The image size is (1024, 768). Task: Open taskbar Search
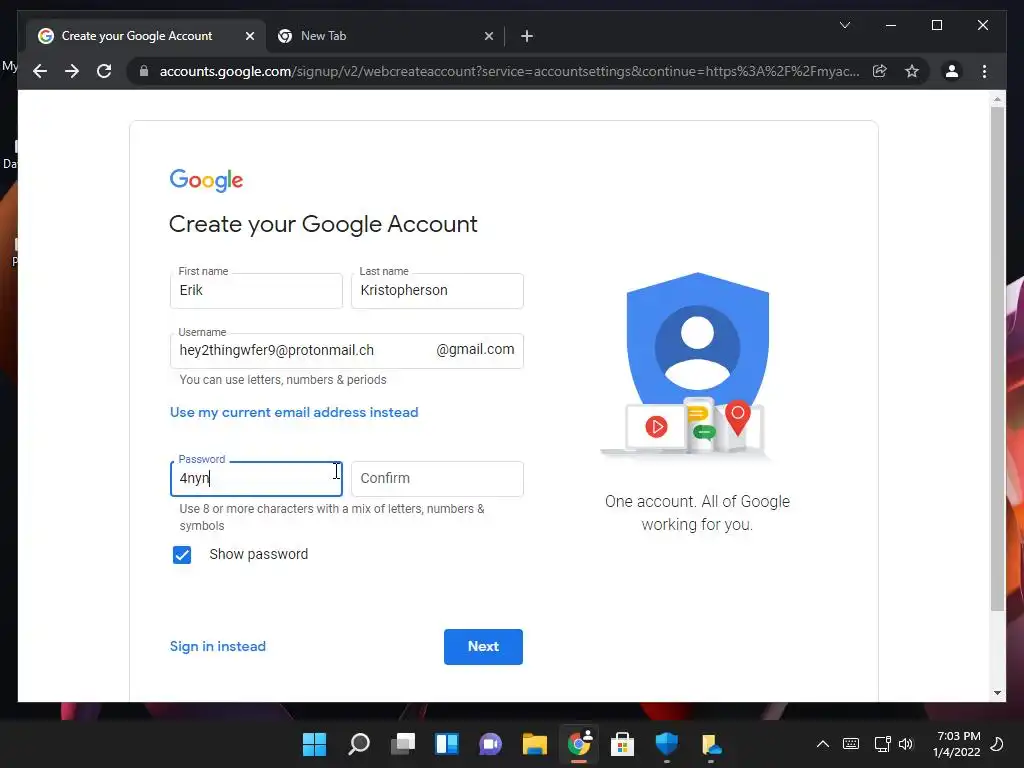coord(359,744)
